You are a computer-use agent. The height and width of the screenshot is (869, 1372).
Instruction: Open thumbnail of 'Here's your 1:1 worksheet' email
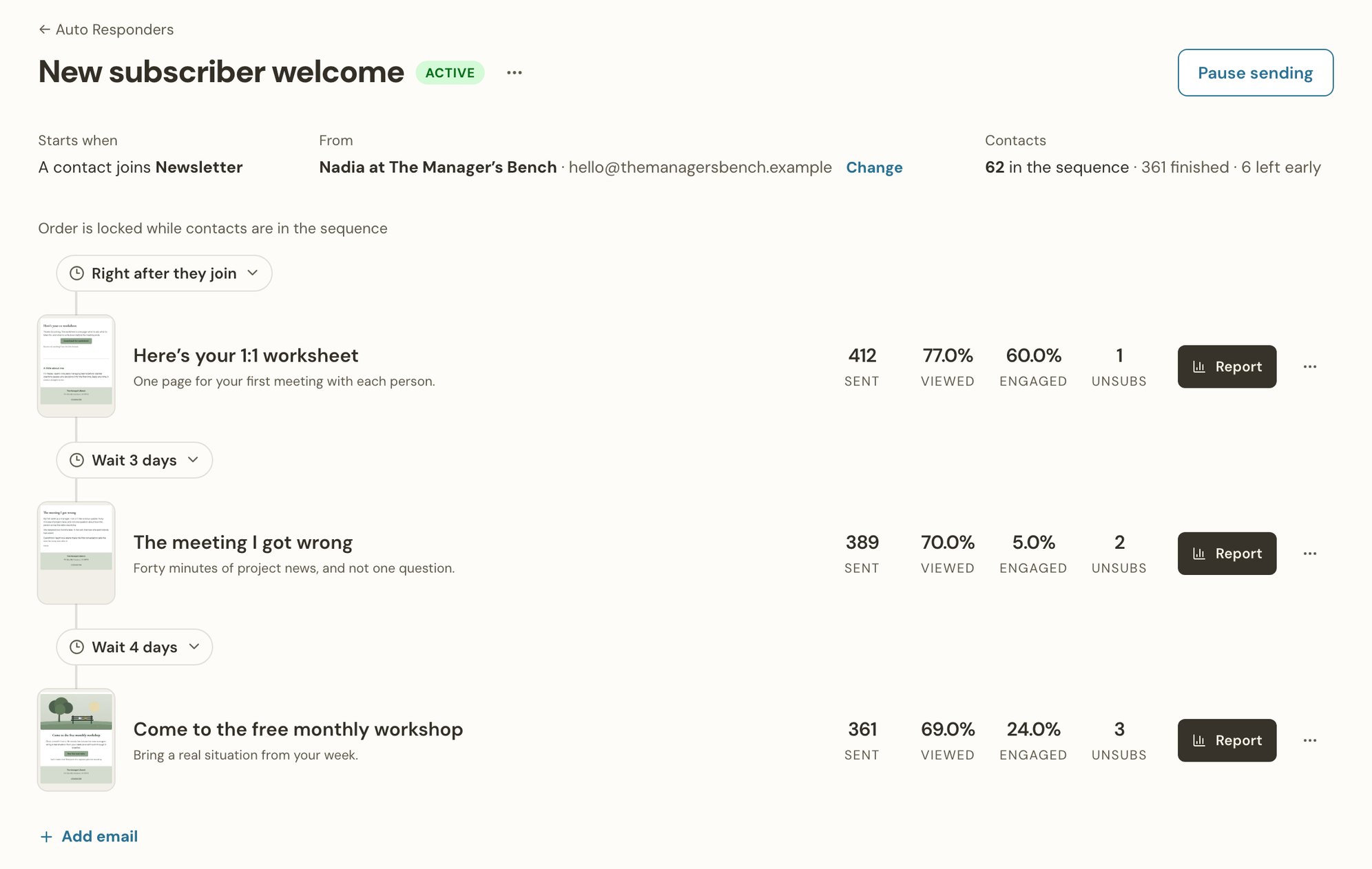76,366
